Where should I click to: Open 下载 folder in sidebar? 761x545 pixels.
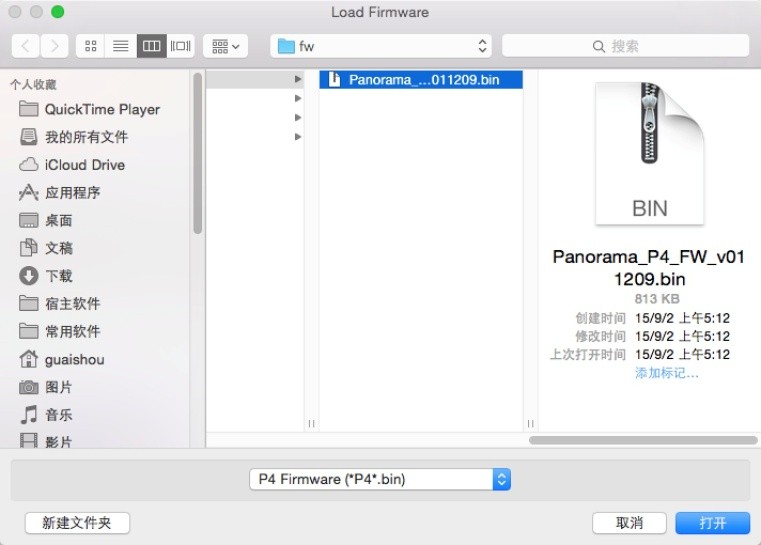[58, 276]
